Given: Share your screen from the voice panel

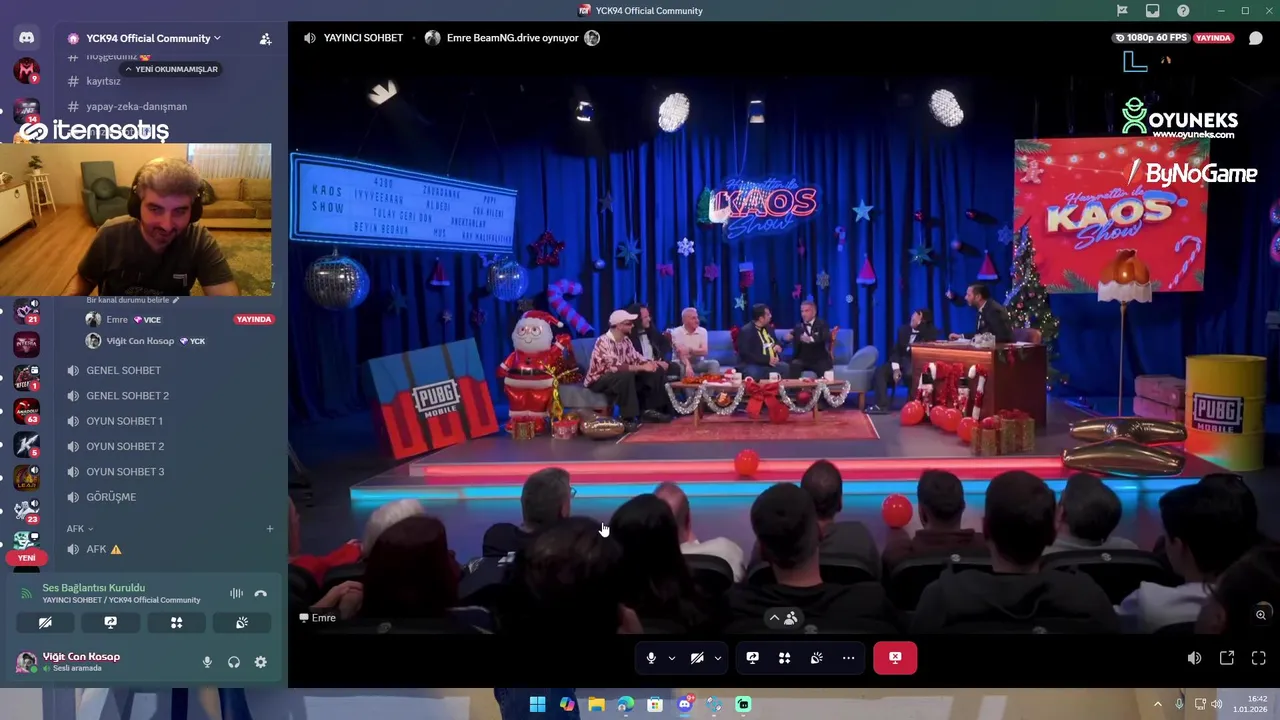Looking at the screenshot, I should coord(111,622).
